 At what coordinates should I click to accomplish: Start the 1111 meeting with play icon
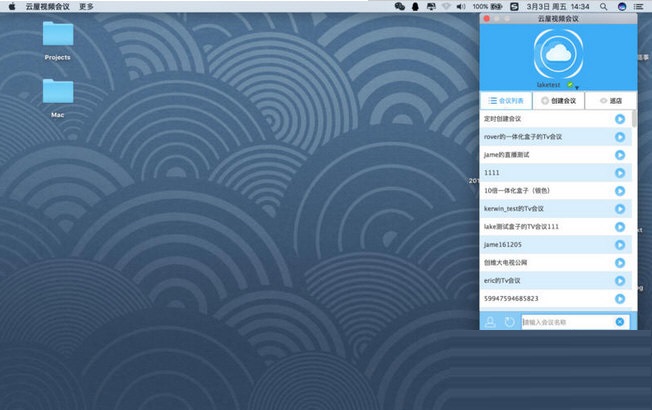pyautogui.click(x=620, y=173)
